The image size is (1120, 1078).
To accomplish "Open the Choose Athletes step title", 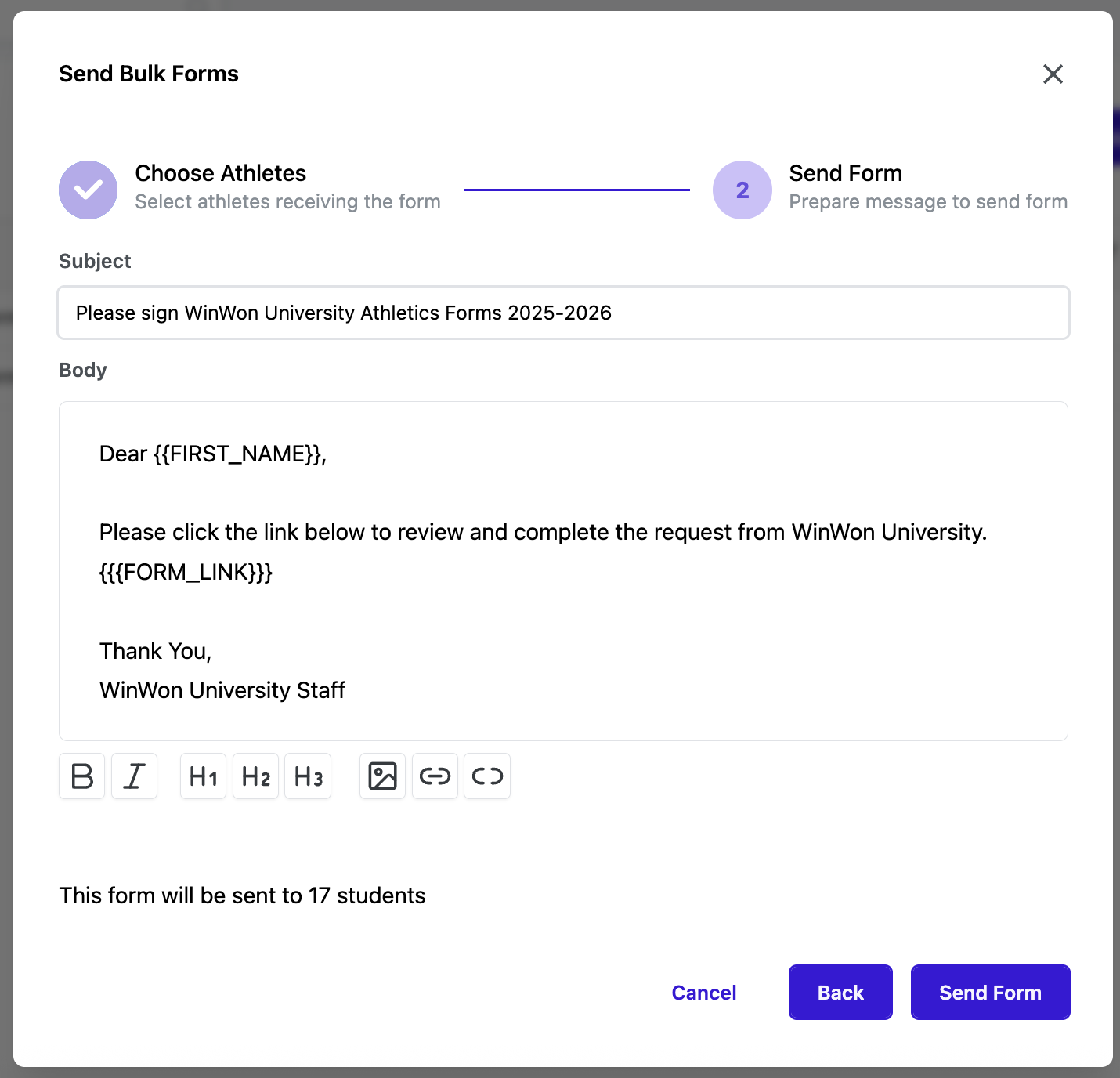I will 220,173.
